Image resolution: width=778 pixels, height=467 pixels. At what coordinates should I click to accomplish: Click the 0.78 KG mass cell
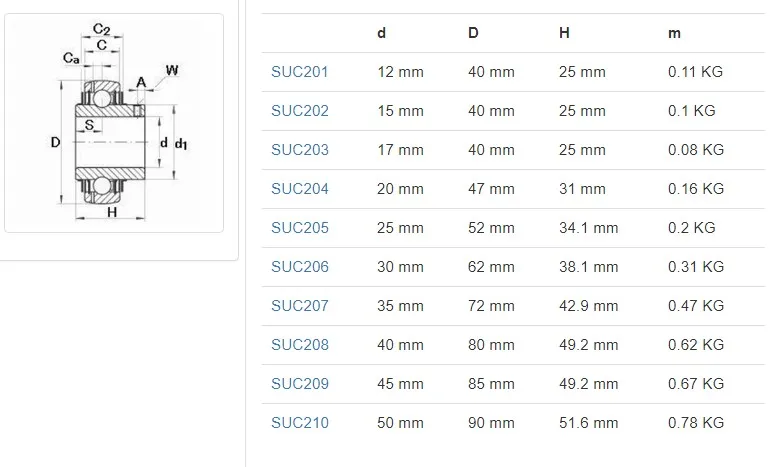pyautogui.click(x=695, y=423)
